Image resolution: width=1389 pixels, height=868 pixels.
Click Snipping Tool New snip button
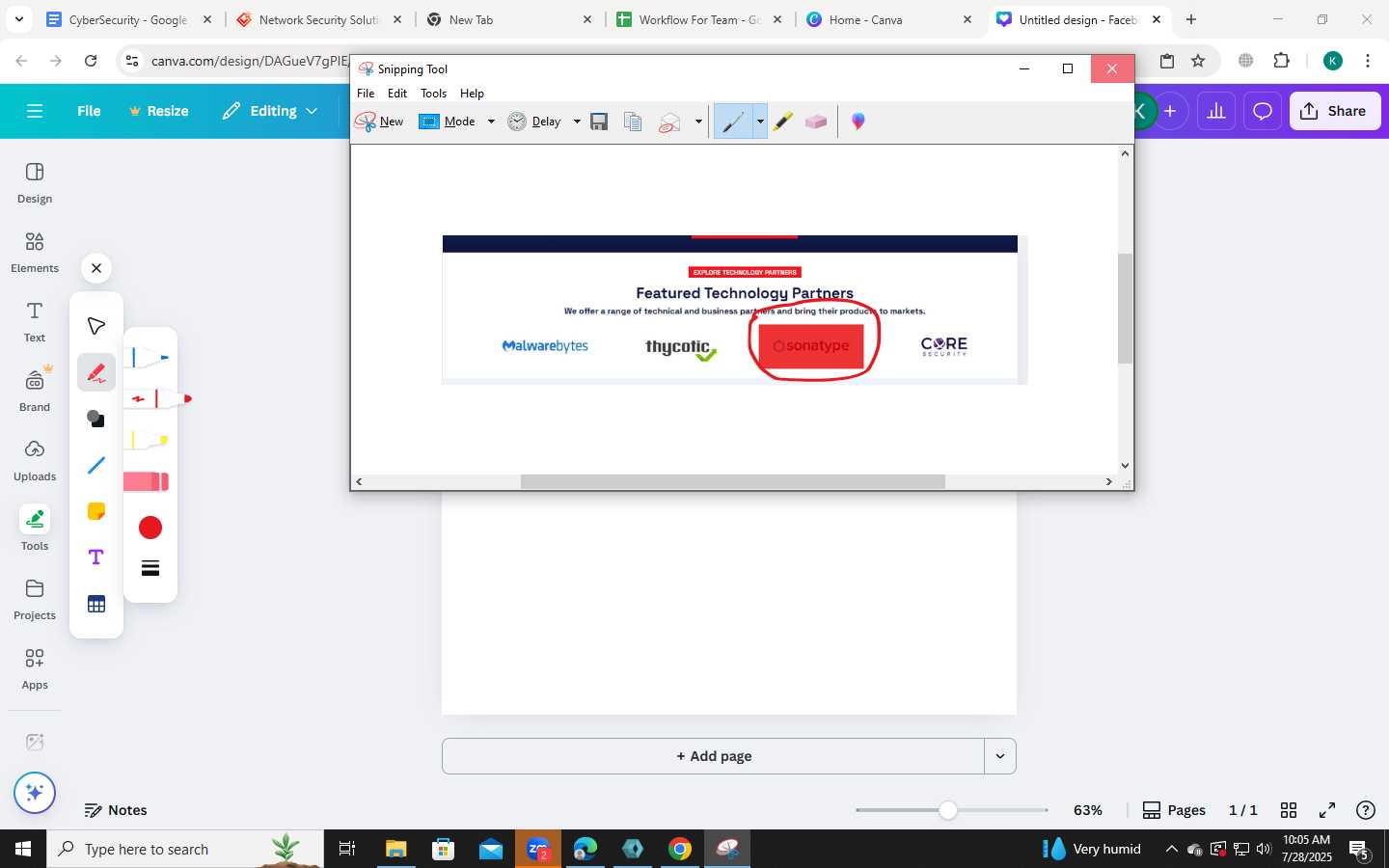point(380,122)
